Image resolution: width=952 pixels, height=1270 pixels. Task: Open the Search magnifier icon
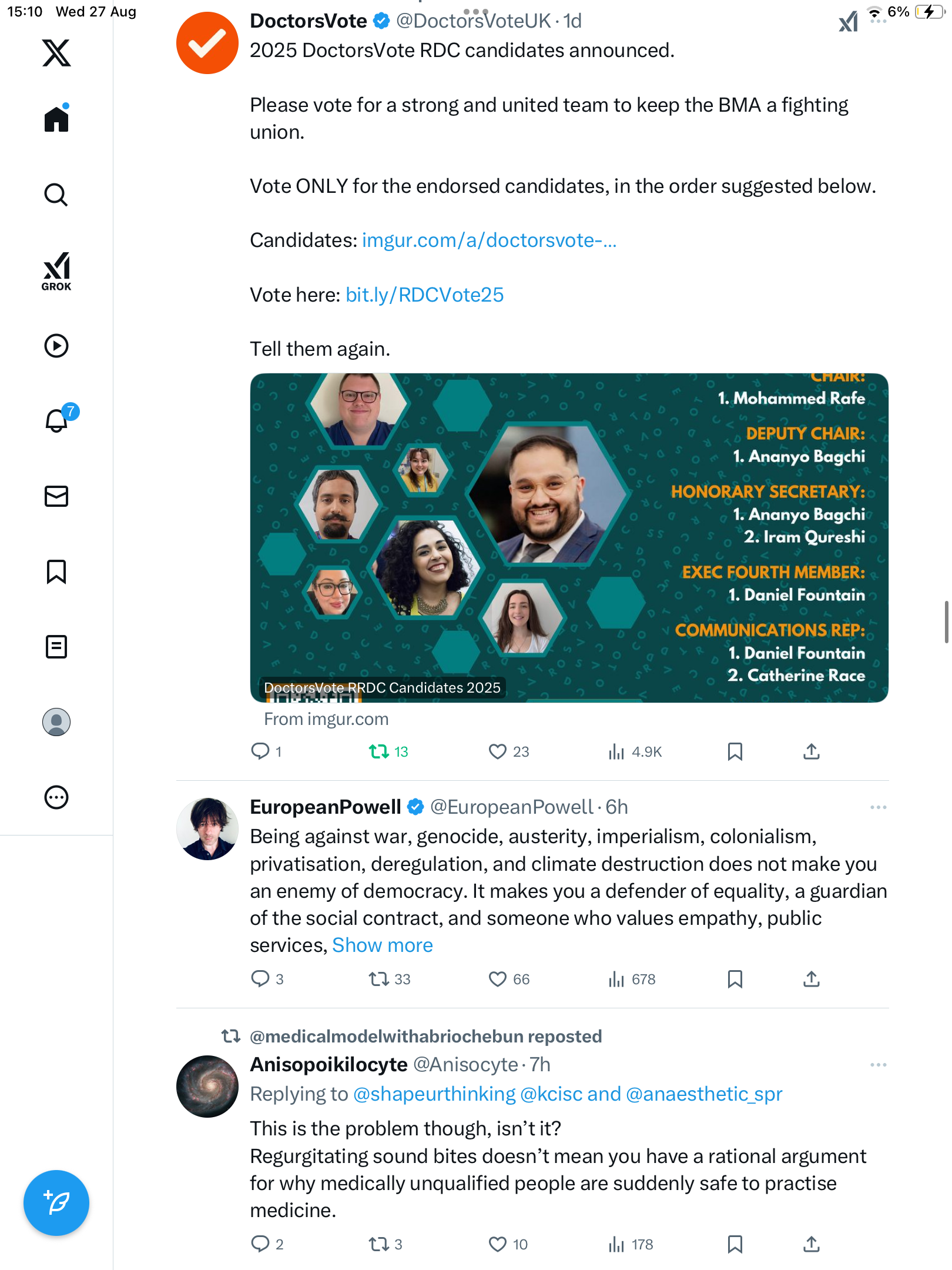point(56,195)
